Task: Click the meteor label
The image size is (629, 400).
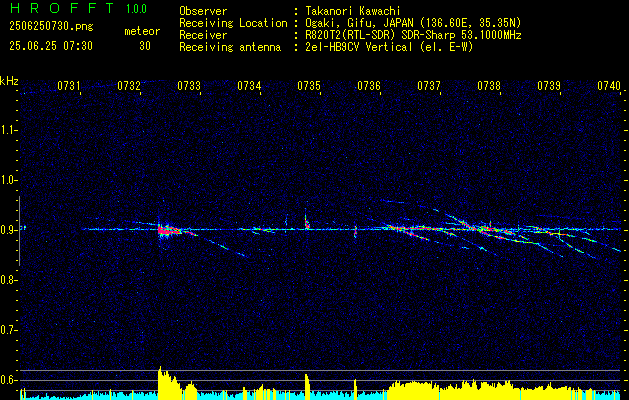Action: tap(142, 31)
